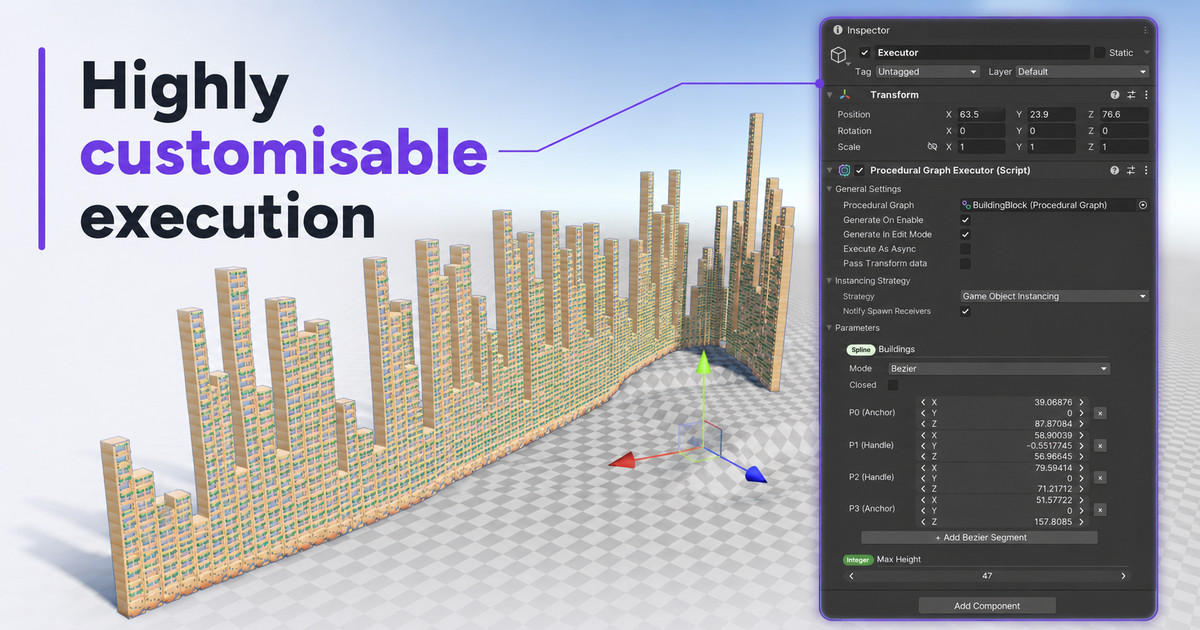Click the green Y axis arrow of the gizmo

704,363
